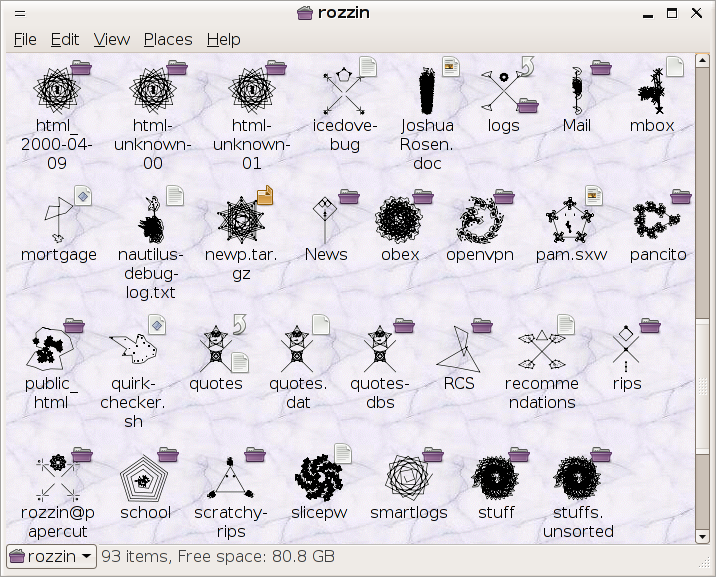Select the pam.sxw document icon
The image size is (716, 577).
[570, 220]
